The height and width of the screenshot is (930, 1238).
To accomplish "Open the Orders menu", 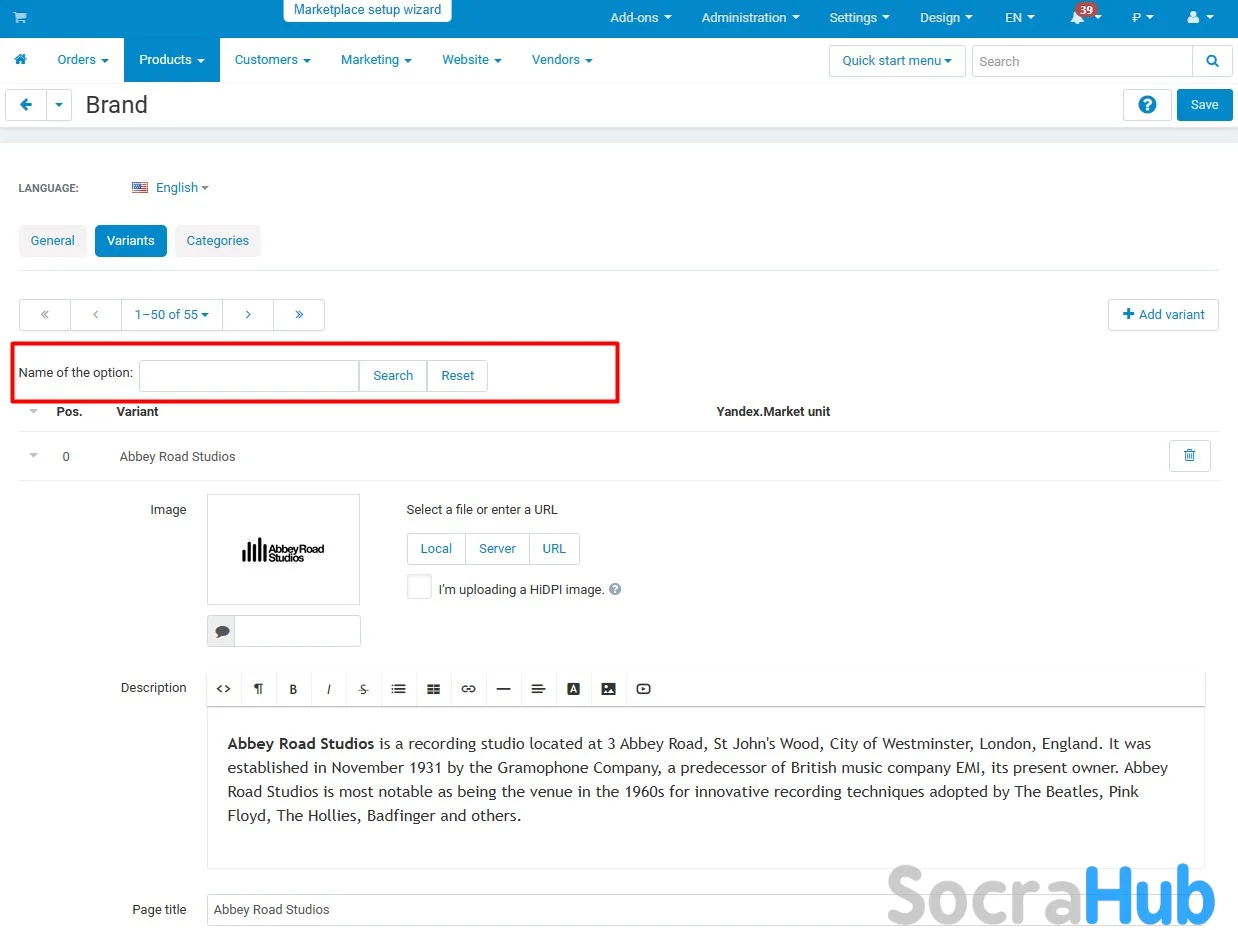I will tap(83, 60).
